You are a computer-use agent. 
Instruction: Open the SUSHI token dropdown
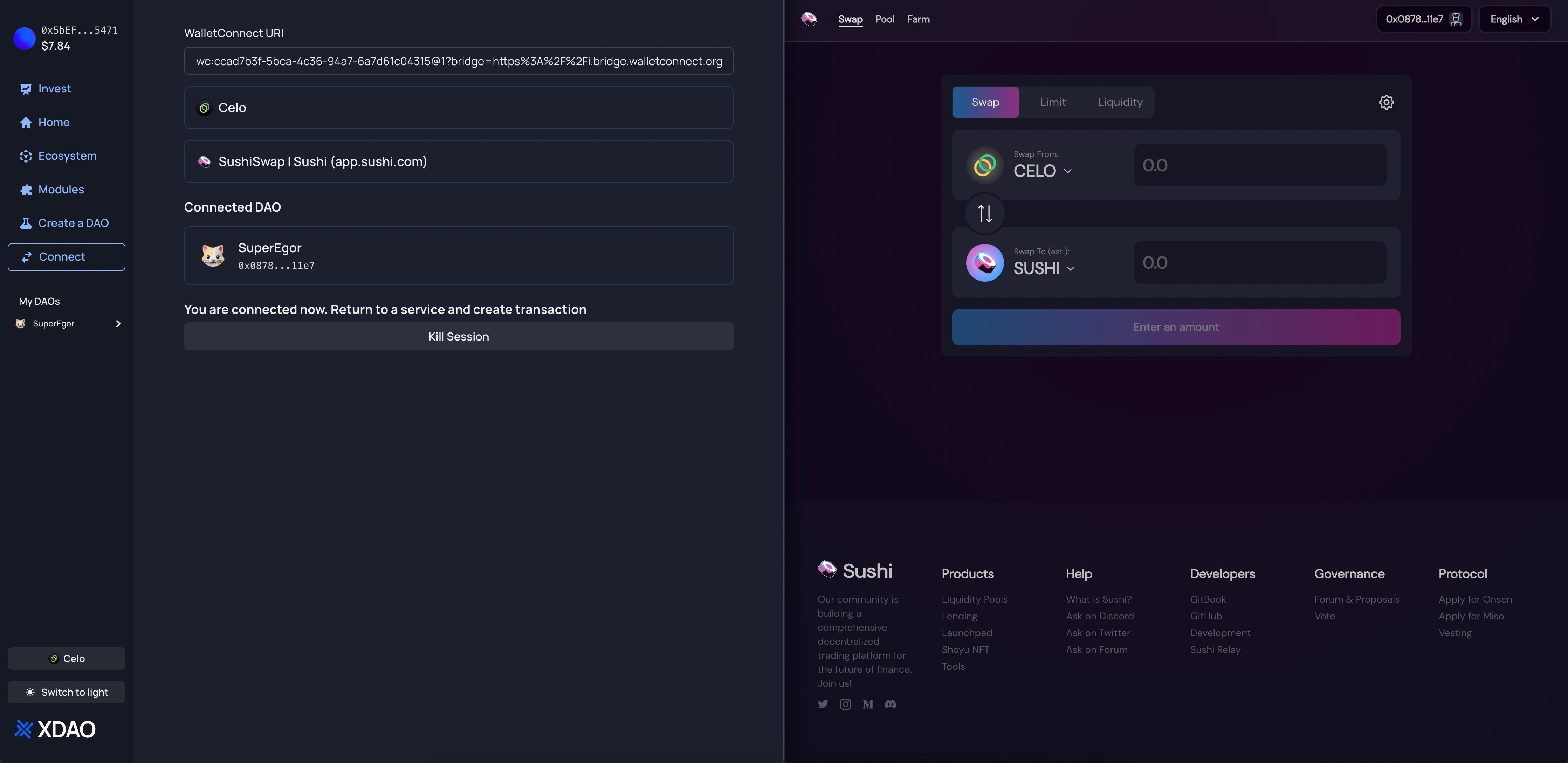pos(1043,269)
